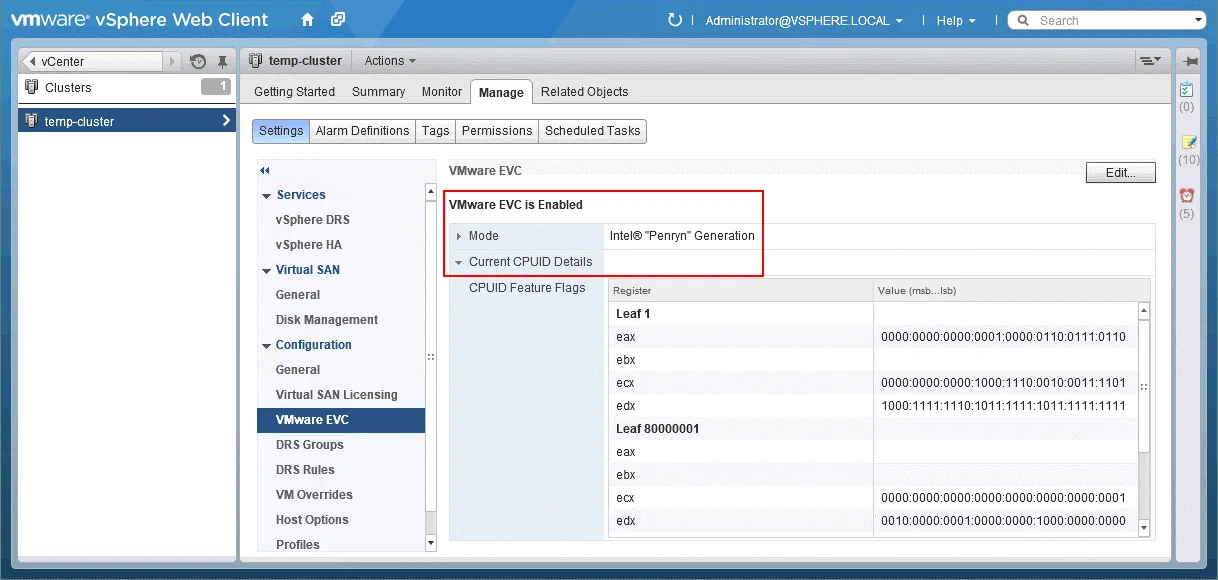The height and width of the screenshot is (580, 1218).
Task: Collapse Current CPUID Details section
Action: pyautogui.click(x=459, y=262)
